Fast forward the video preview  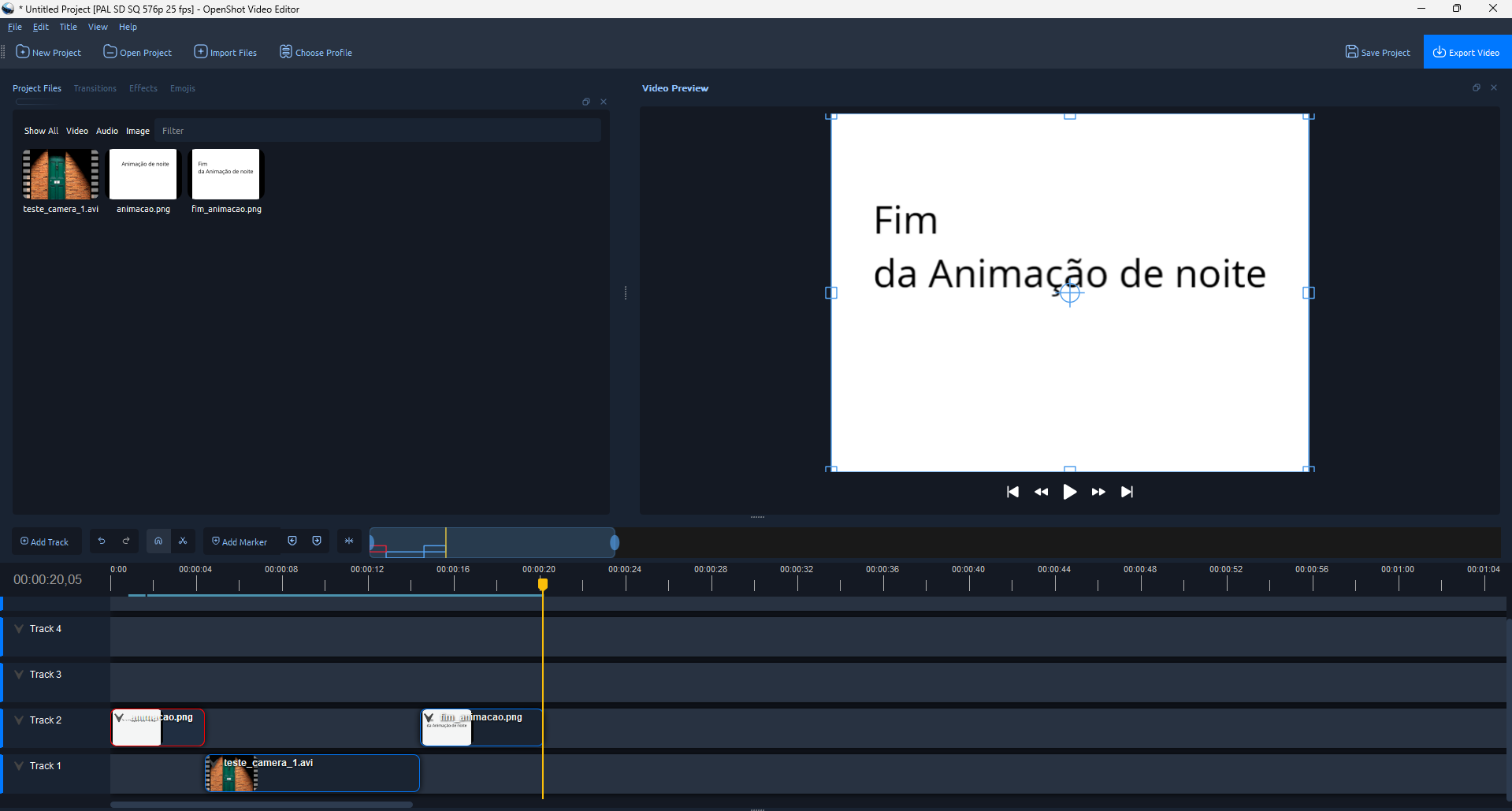[x=1098, y=492]
